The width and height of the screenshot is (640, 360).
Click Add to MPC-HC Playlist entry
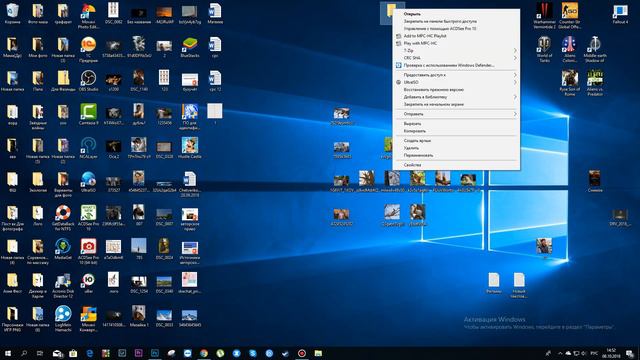click(x=456, y=36)
